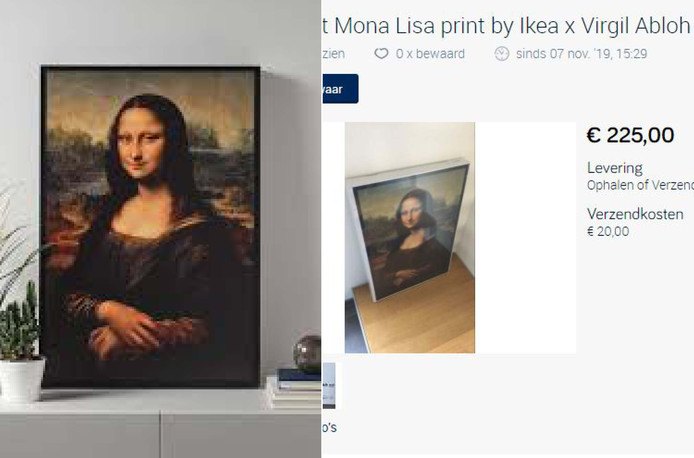The width and height of the screenshot is (694, 458).
Task: Click the € 20,00 shipping cost
Action: click(x=608, y=231)
